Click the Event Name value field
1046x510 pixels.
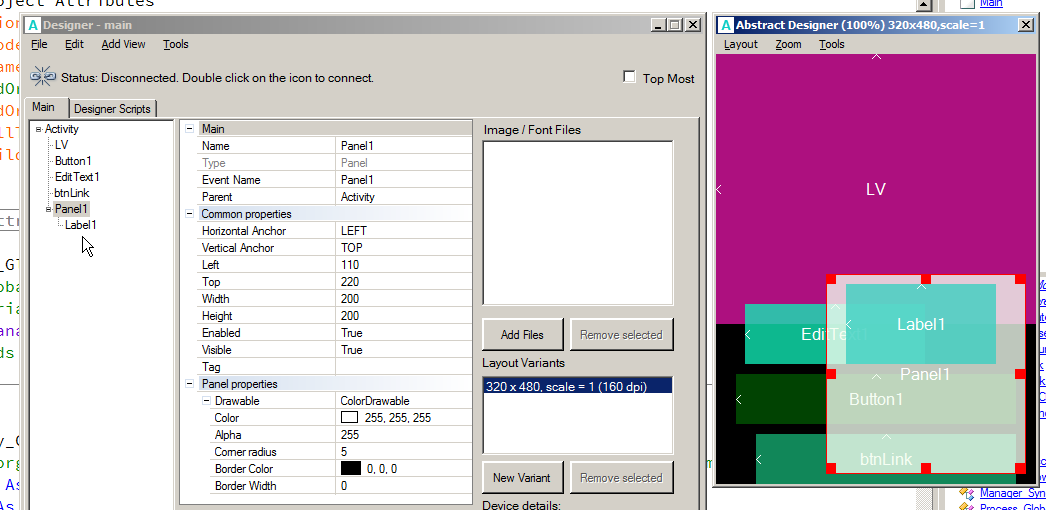pyautogui.click(x=403, y=180)
